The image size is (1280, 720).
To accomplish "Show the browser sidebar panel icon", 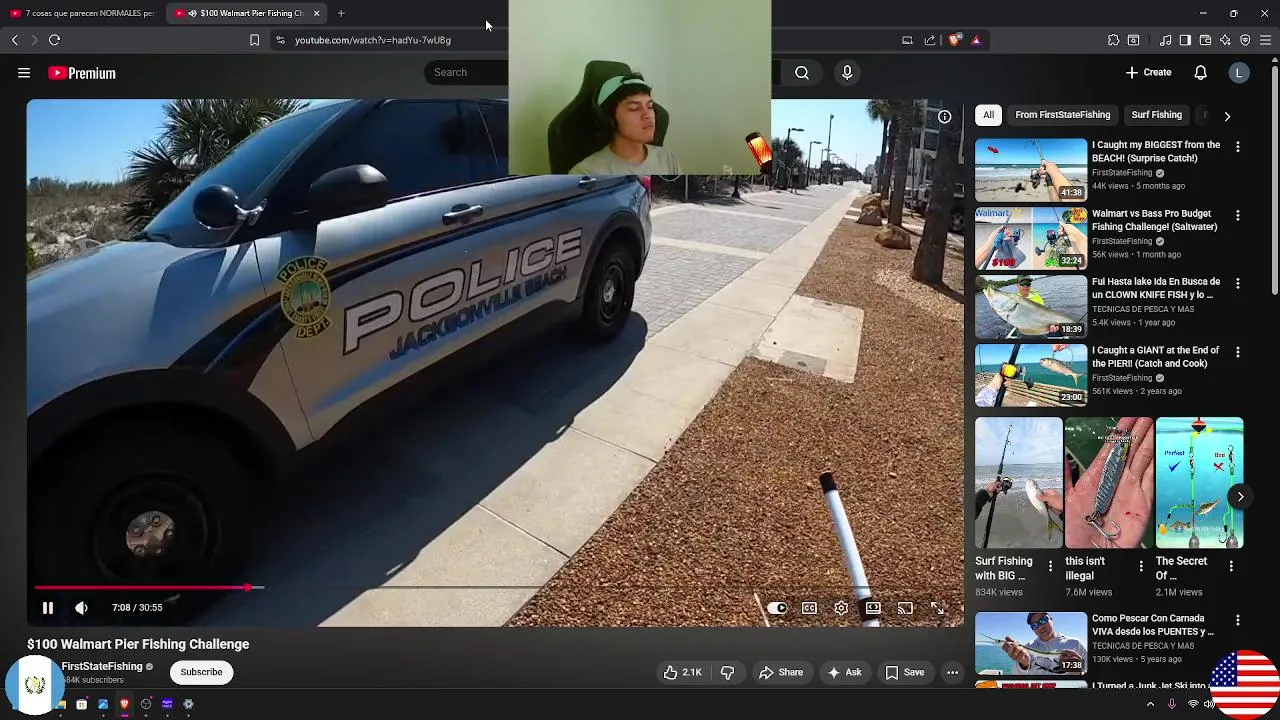I will [x=1185, y=40].
